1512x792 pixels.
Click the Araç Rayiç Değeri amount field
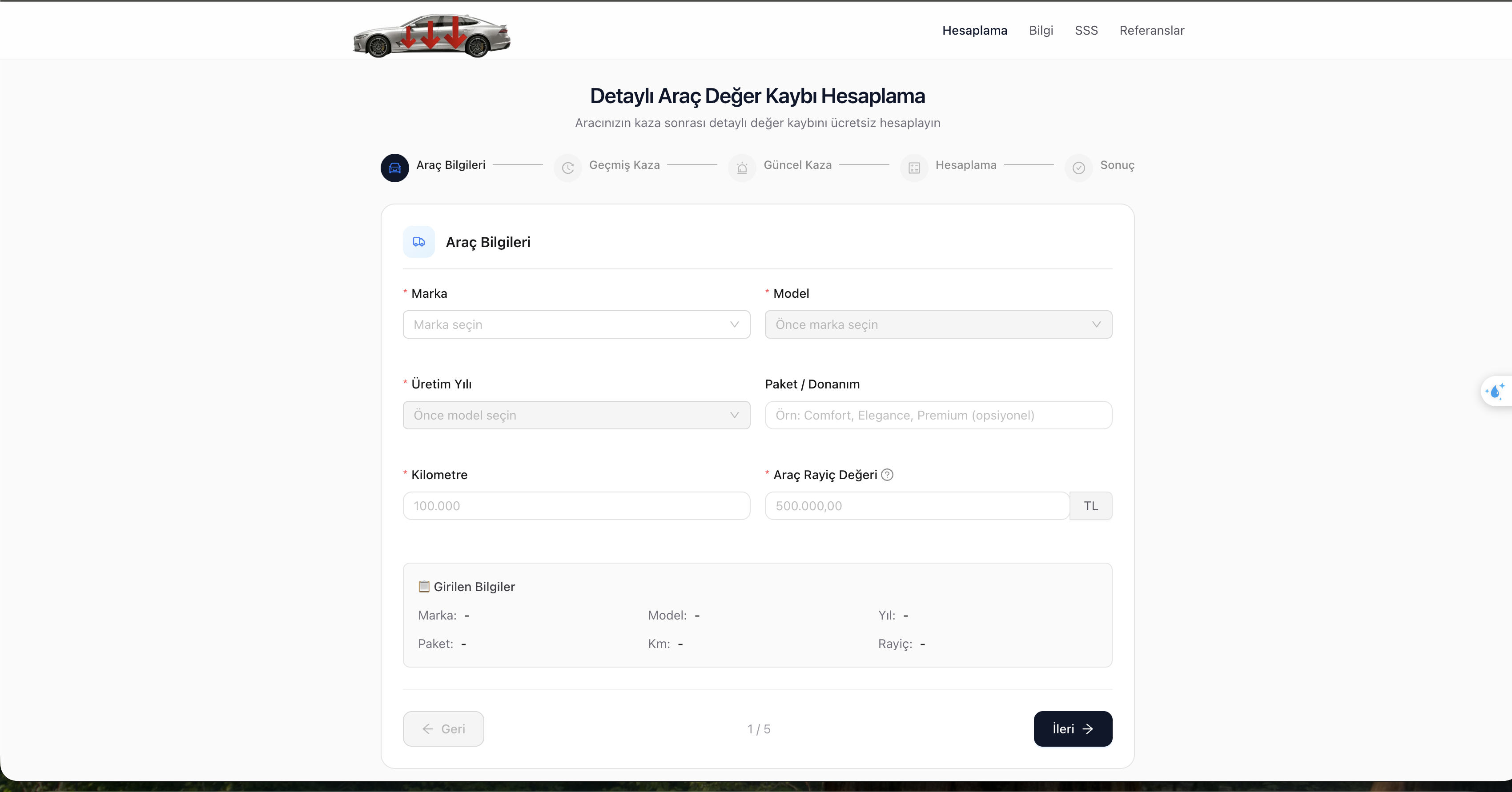pos(916,506)
